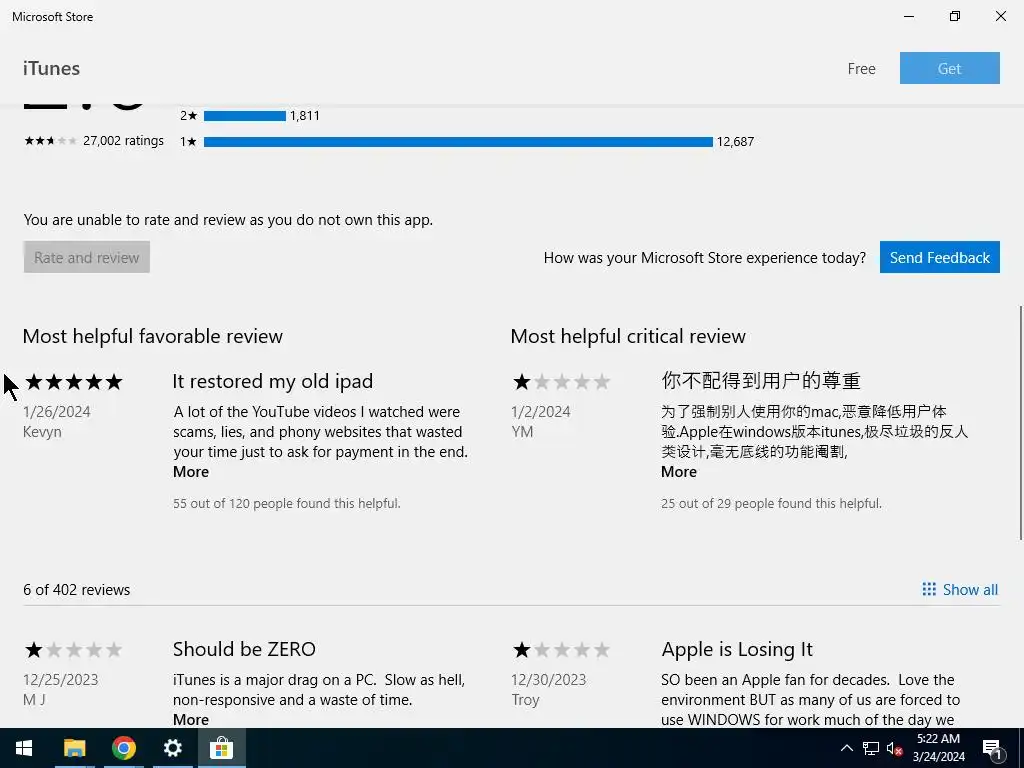Click the review title It restored my old ipad
The height and width of the screenshot is (768, 1024).
coord(272,381)
